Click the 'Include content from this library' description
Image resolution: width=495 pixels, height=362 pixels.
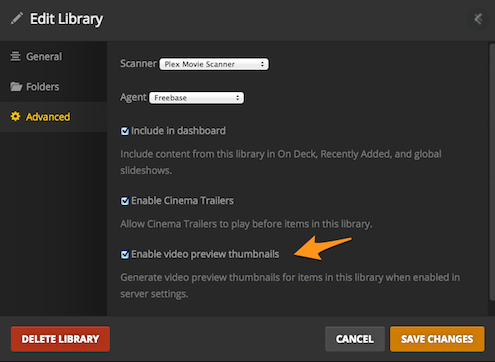[281, 162]
